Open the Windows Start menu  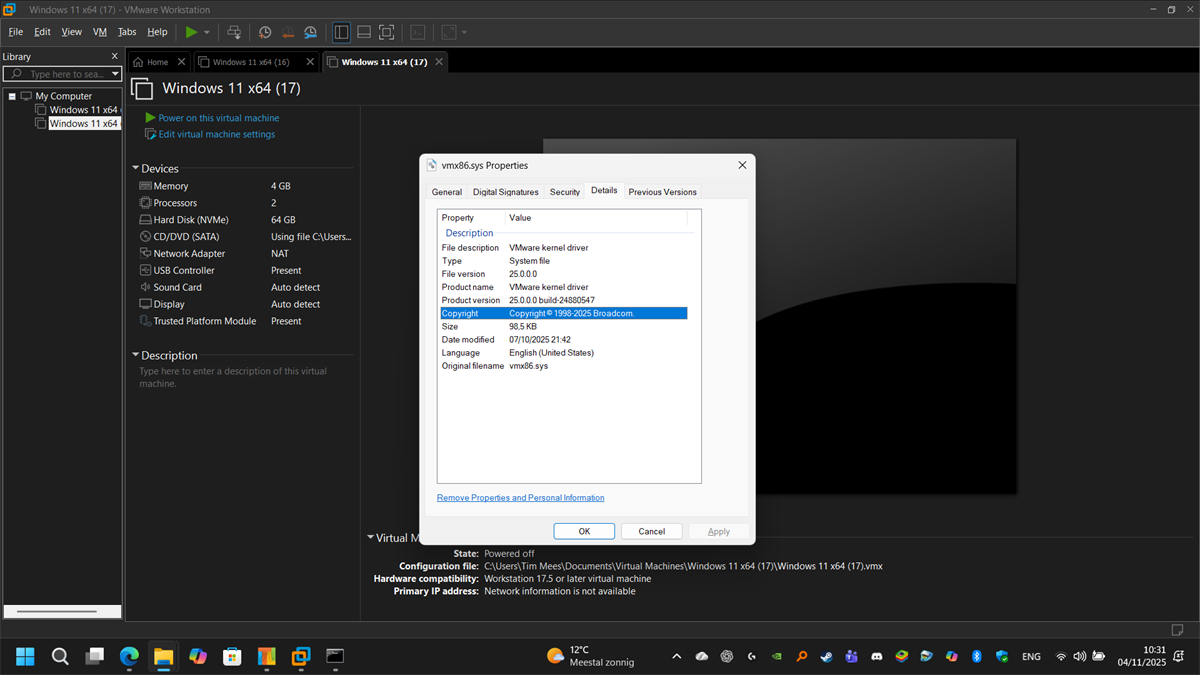(x=25, y=656)
